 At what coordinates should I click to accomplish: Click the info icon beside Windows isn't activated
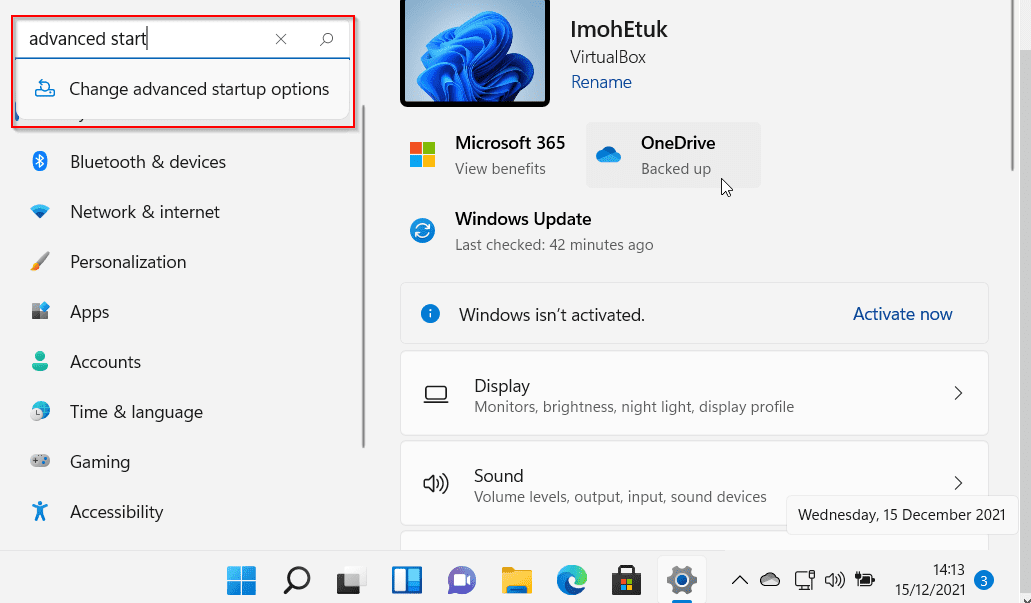coord(430,314)
